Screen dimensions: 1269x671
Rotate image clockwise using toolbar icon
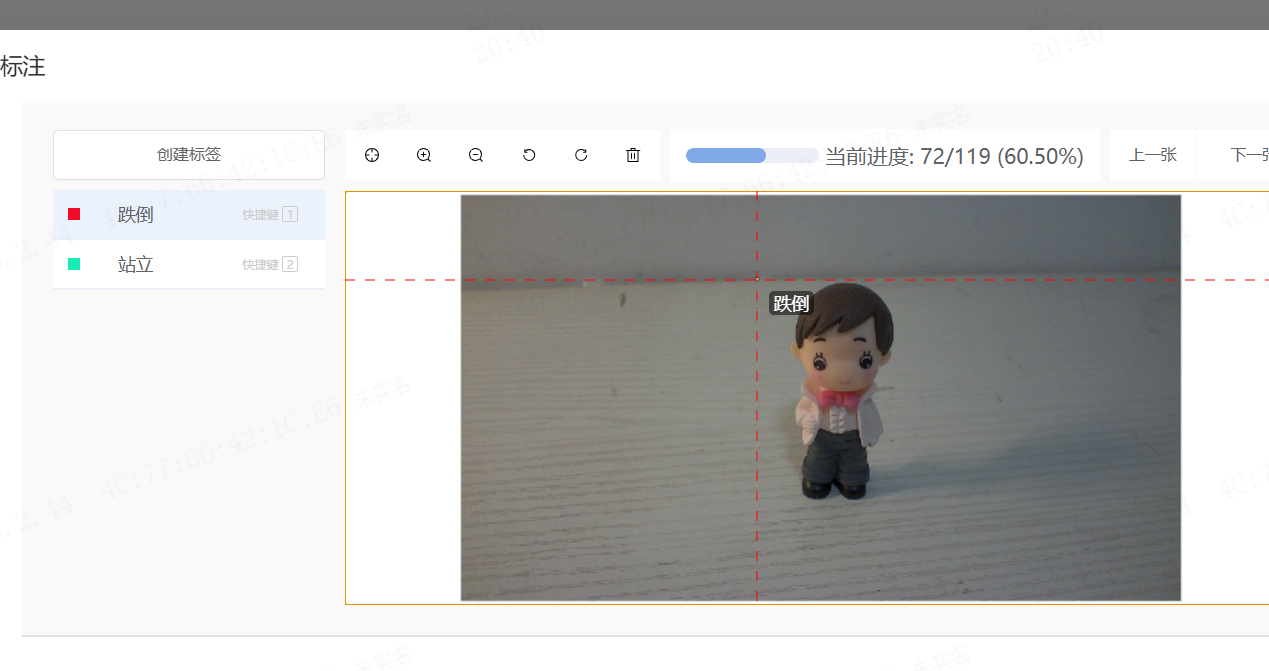[581, 155]
